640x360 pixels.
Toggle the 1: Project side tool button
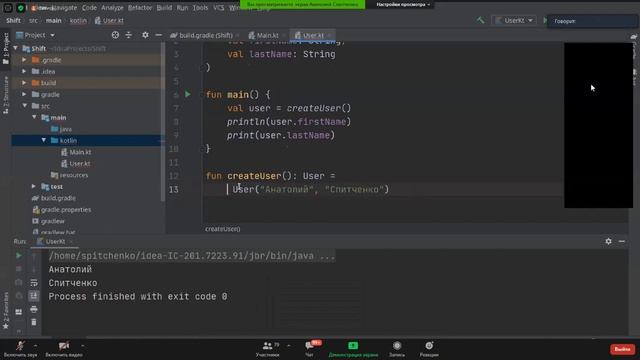coord(6,48)
